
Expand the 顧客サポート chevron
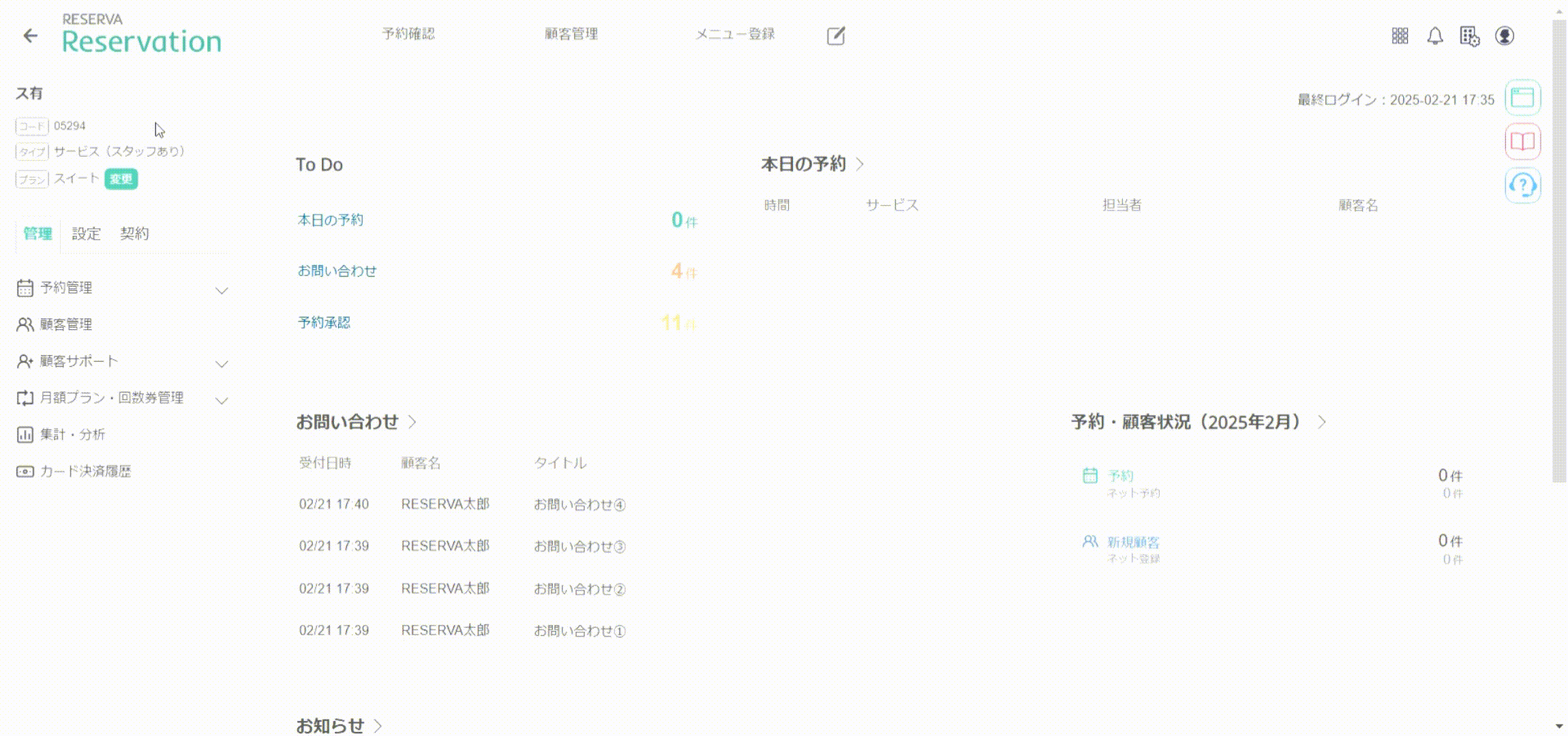coord(222,363)
